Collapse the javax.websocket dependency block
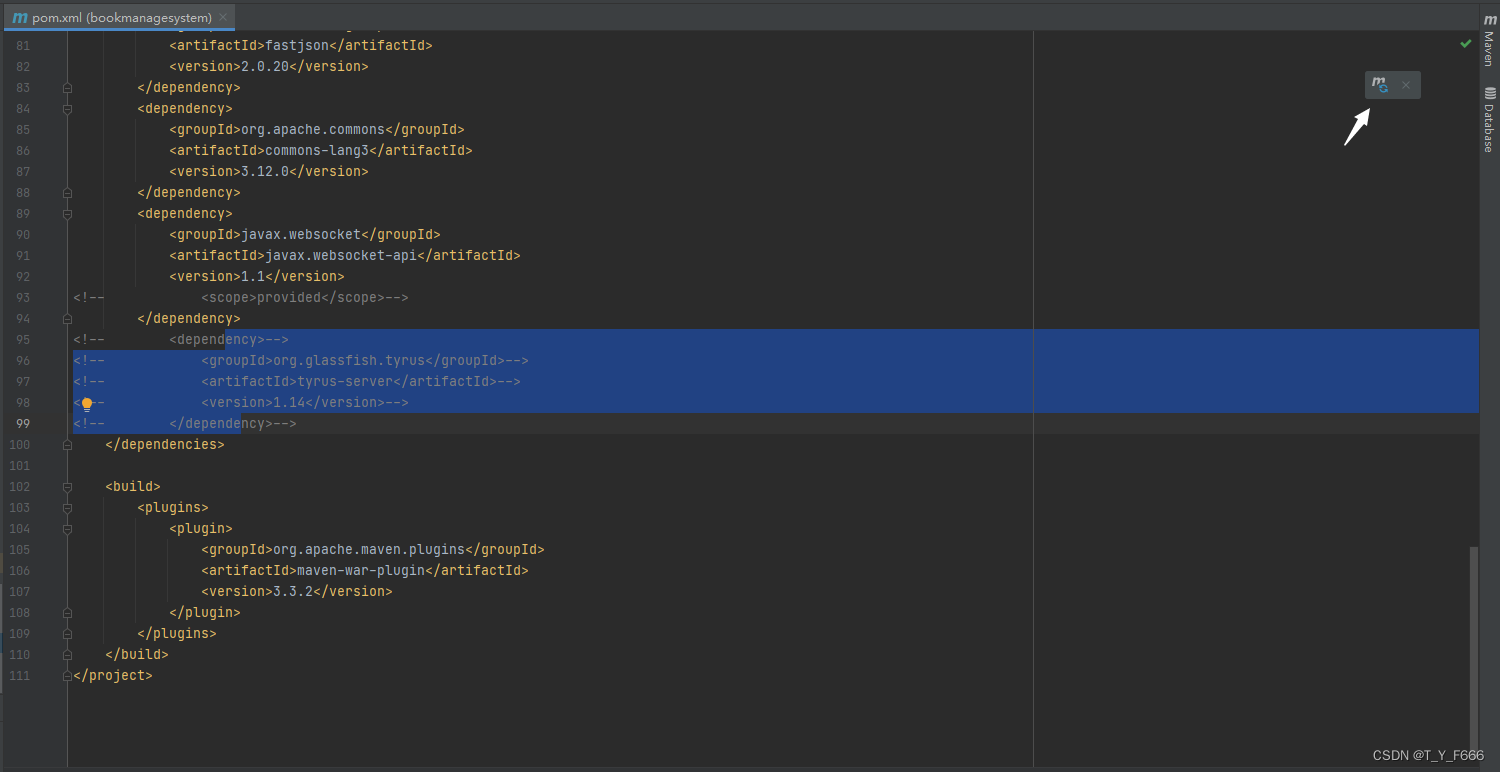1500x772 pixels. (x=67, y=213)
